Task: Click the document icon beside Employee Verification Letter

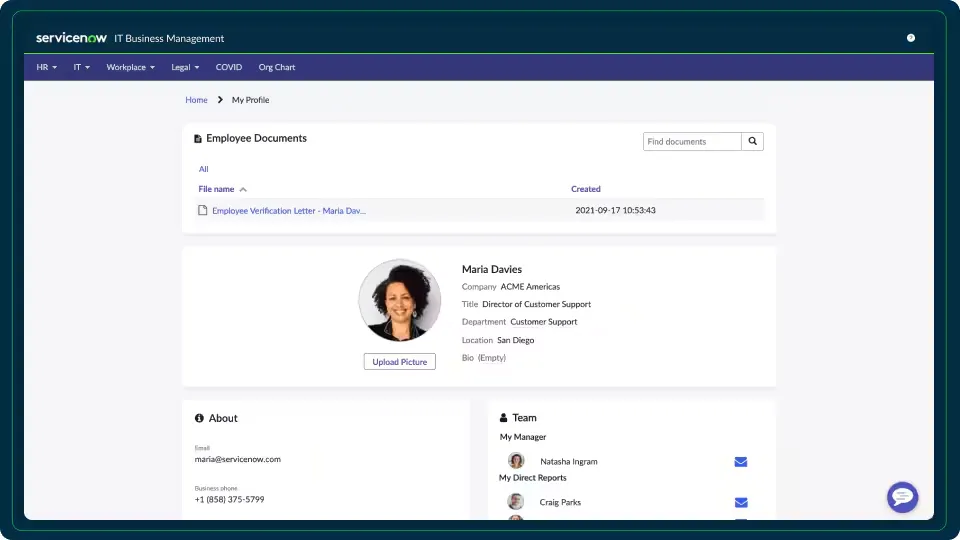Action: coord(203,211)
